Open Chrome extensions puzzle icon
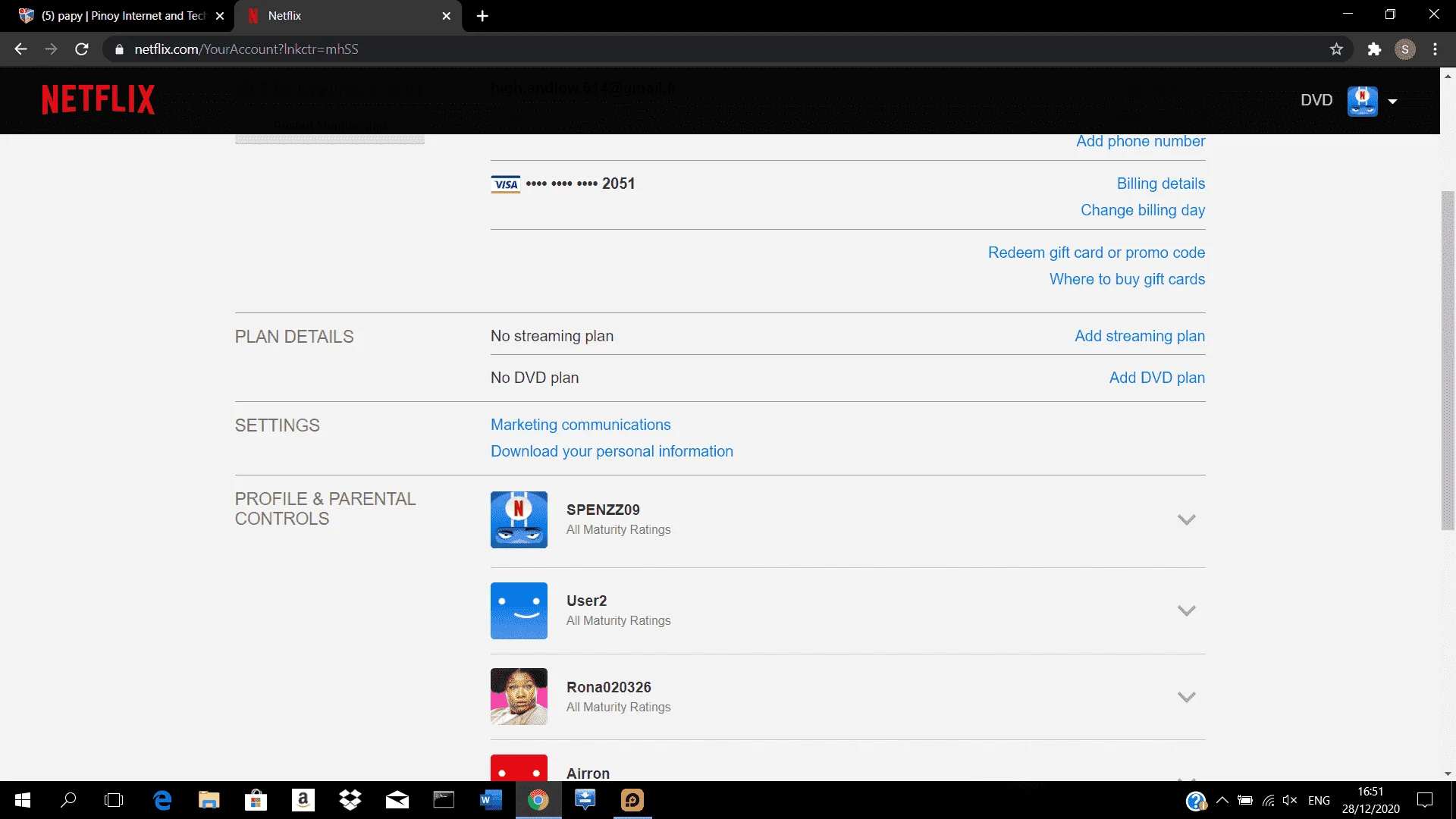This screenshot has height=819, width=1456. pyautogui.click(x=1374, y=49)
